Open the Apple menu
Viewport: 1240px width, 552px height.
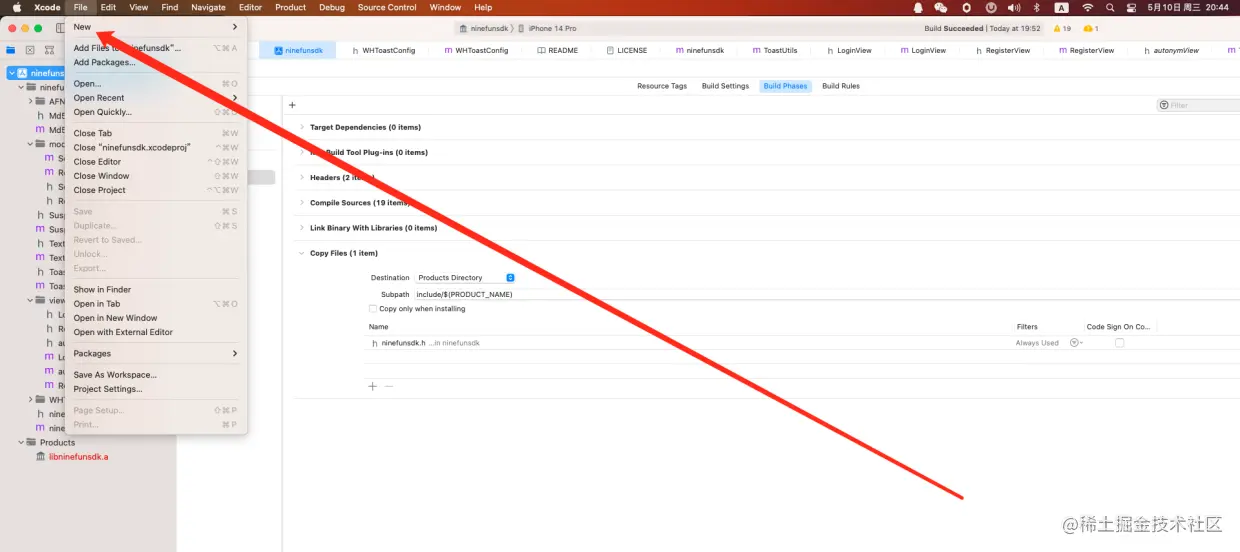coord(17,7)
